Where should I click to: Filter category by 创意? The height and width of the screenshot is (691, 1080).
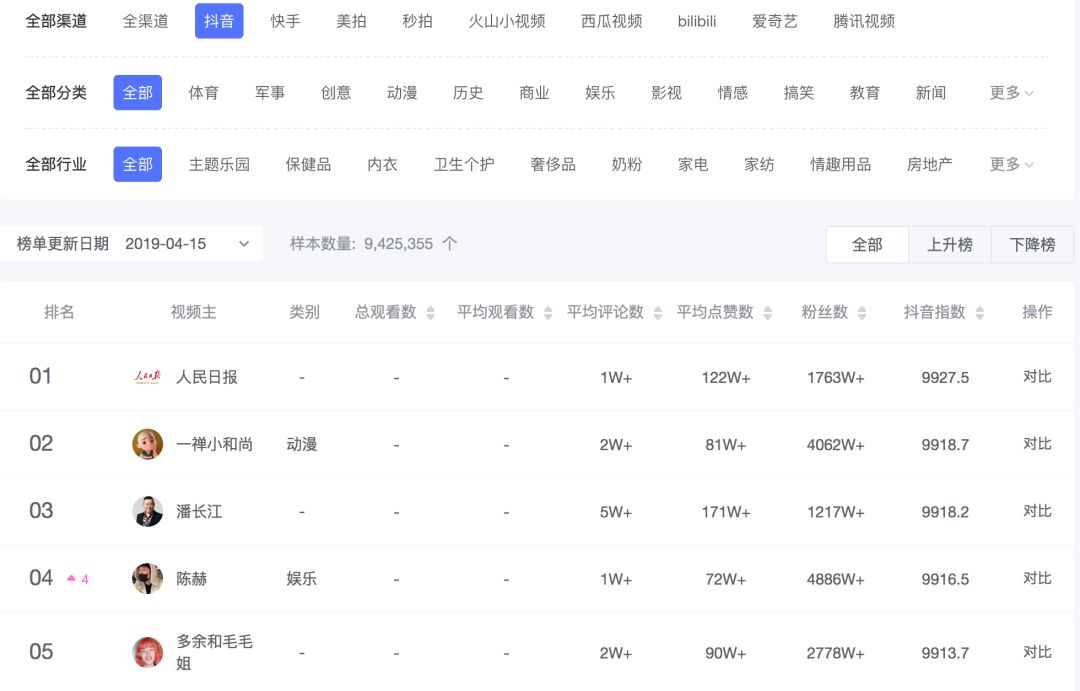pos(336,93)
